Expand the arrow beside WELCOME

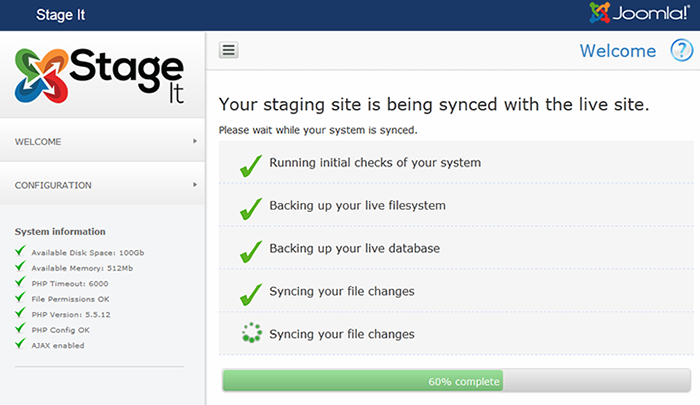pos(195,141)
